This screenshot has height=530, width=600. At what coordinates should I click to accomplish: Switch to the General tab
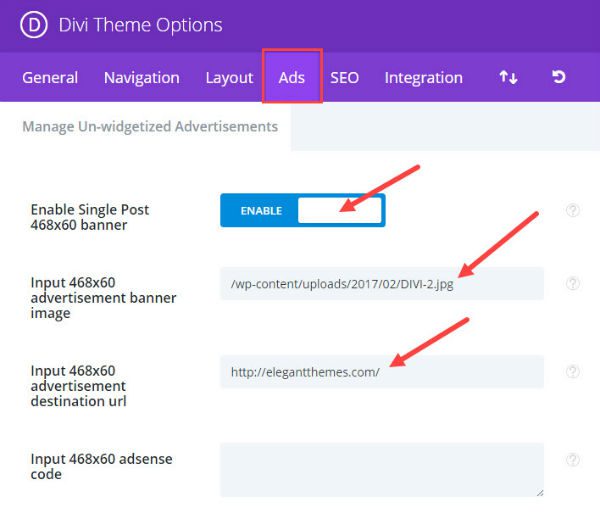tap(50, 77)
